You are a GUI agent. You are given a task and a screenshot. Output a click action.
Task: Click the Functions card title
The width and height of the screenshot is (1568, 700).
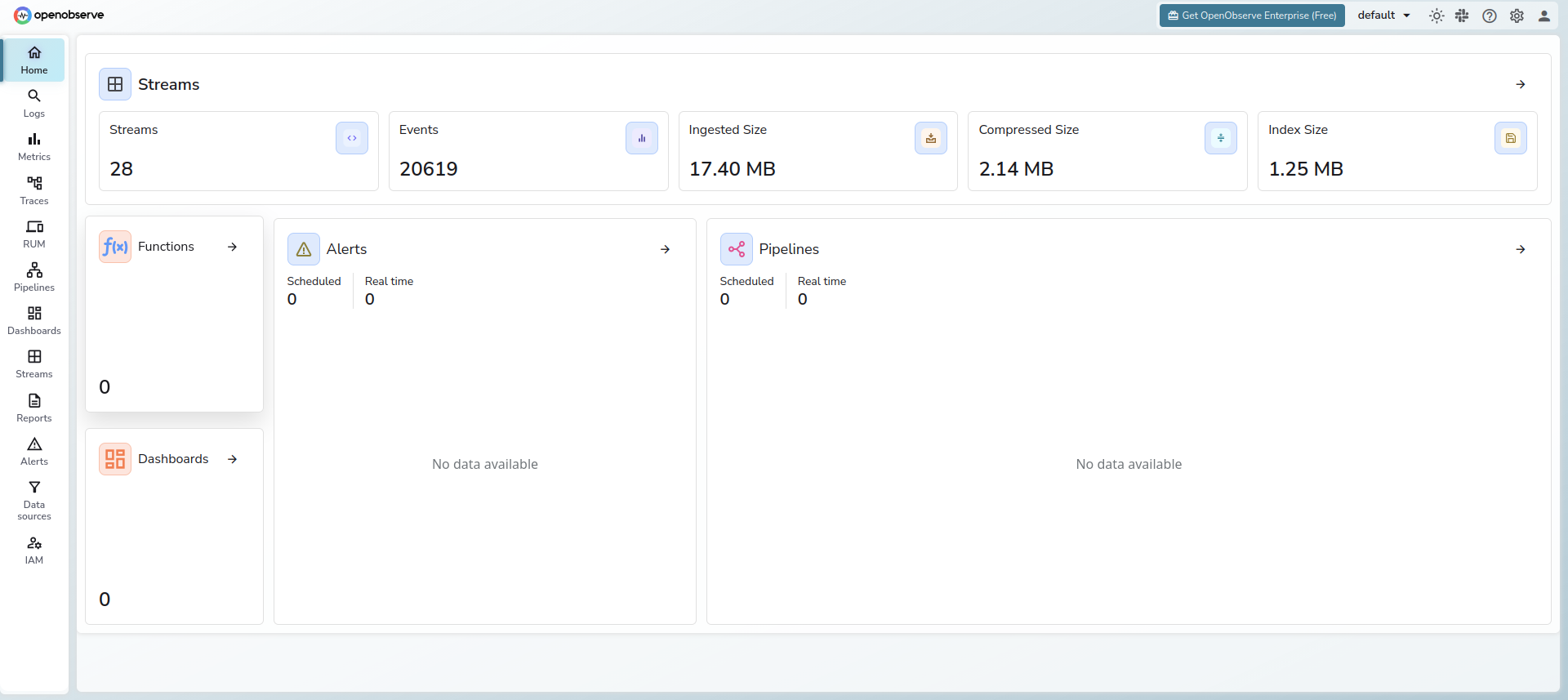(166, 247)
